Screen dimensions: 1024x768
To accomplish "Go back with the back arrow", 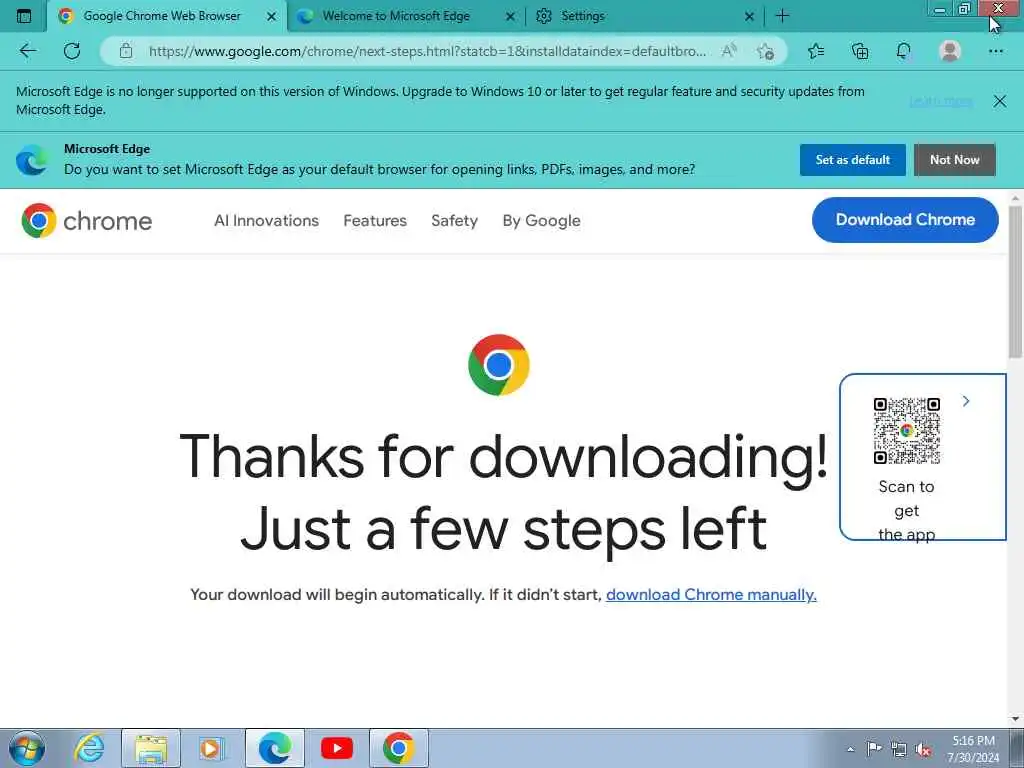I will pyautogui.click(x=27, y=51).
